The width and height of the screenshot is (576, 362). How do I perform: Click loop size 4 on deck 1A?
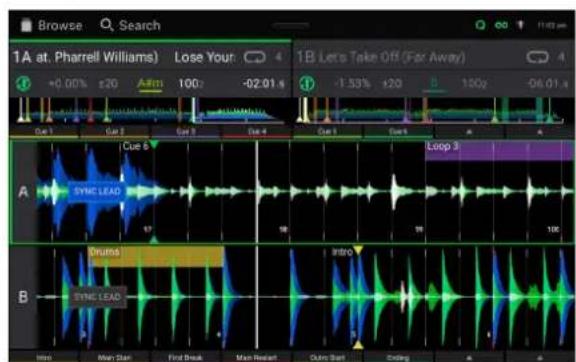click(x=279, y=57)
